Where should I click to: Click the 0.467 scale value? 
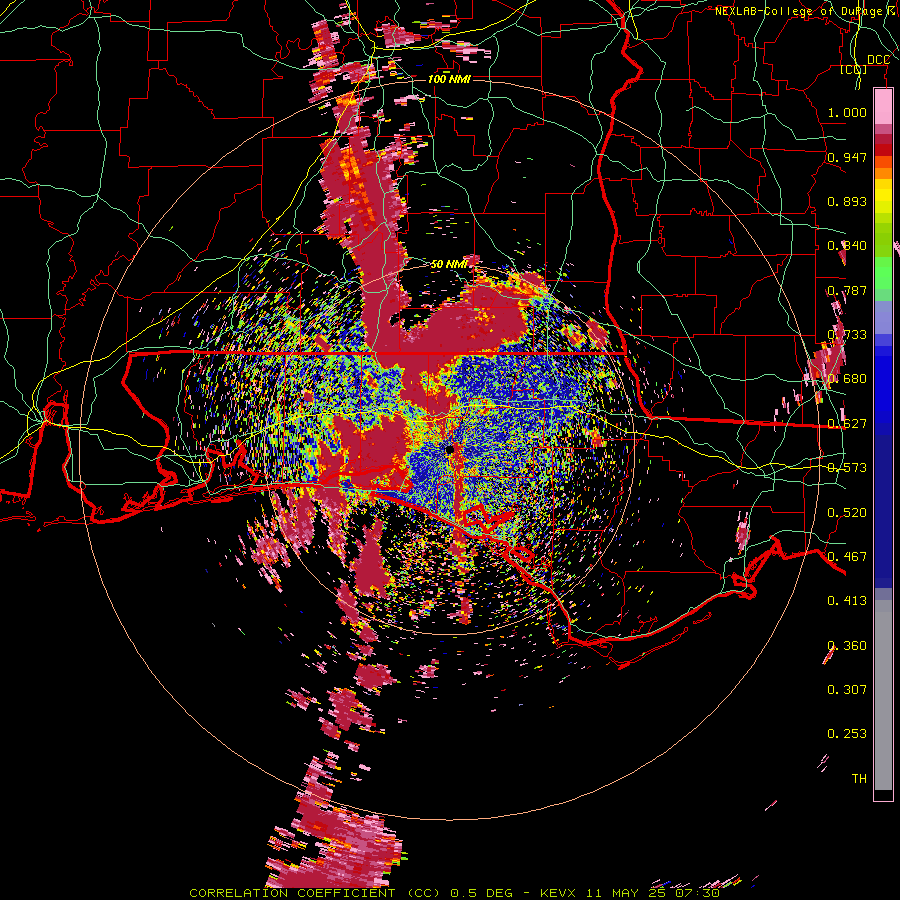[847, 557]
